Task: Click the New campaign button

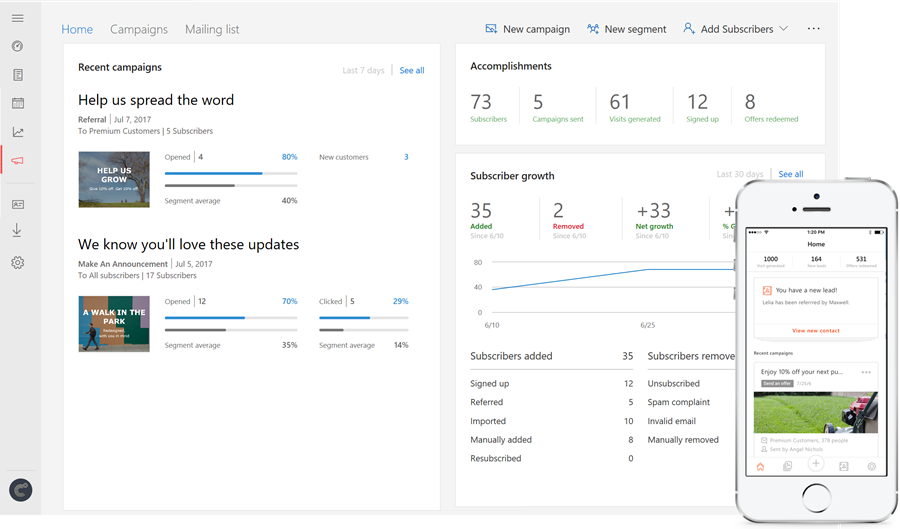Action: tap(527, 29)
